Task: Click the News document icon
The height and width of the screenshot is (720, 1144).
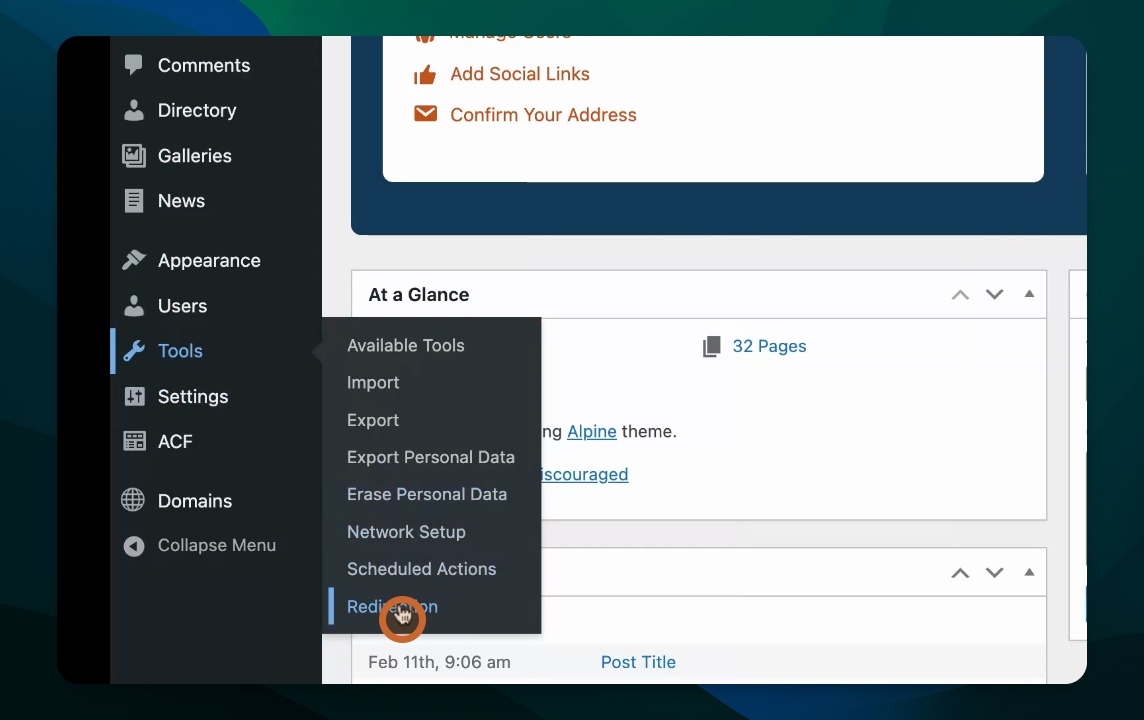Action: click(134, 201)
